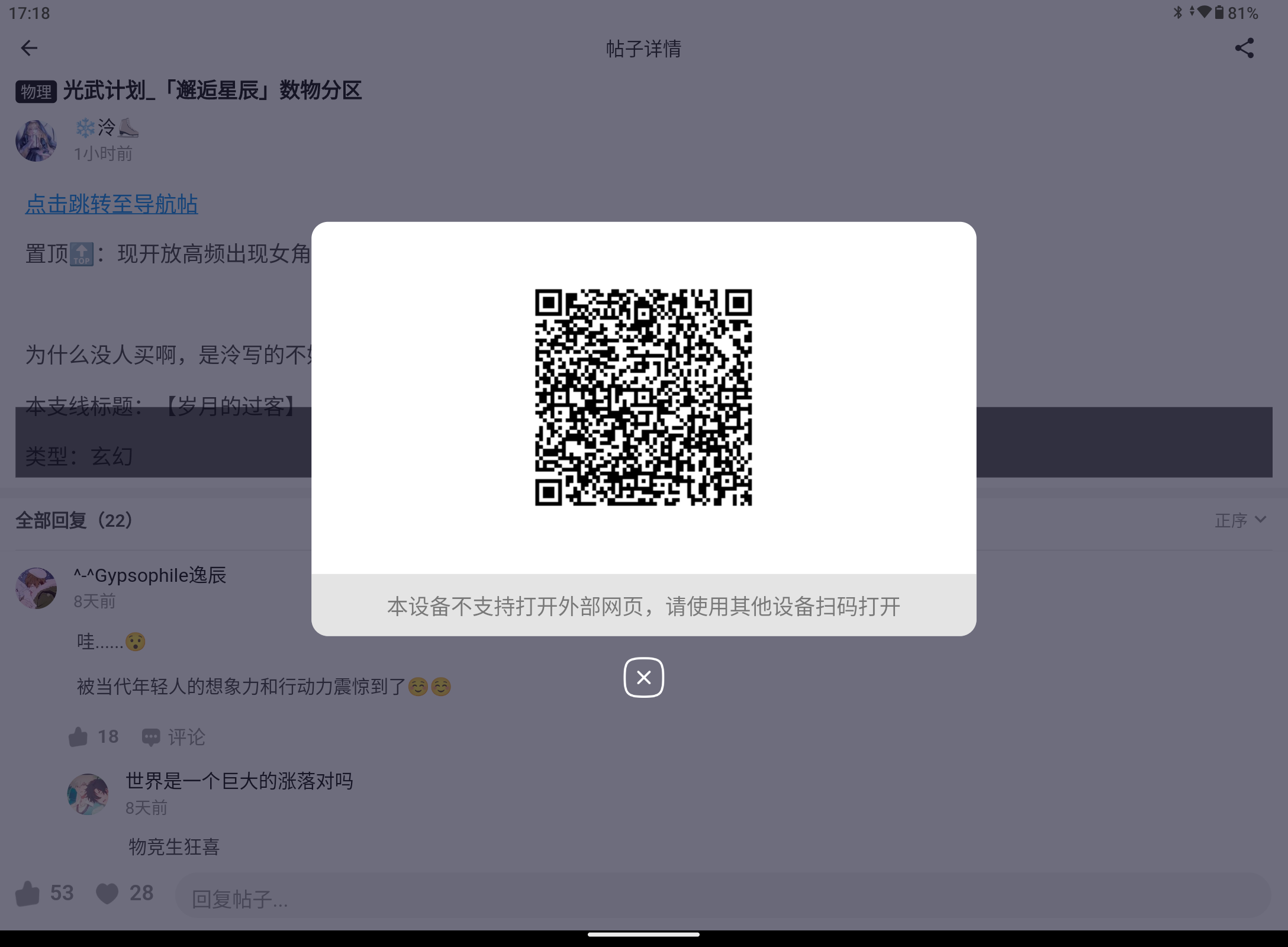Tap the post title 光武计划
1288x947 pixels.
point(212,91)
